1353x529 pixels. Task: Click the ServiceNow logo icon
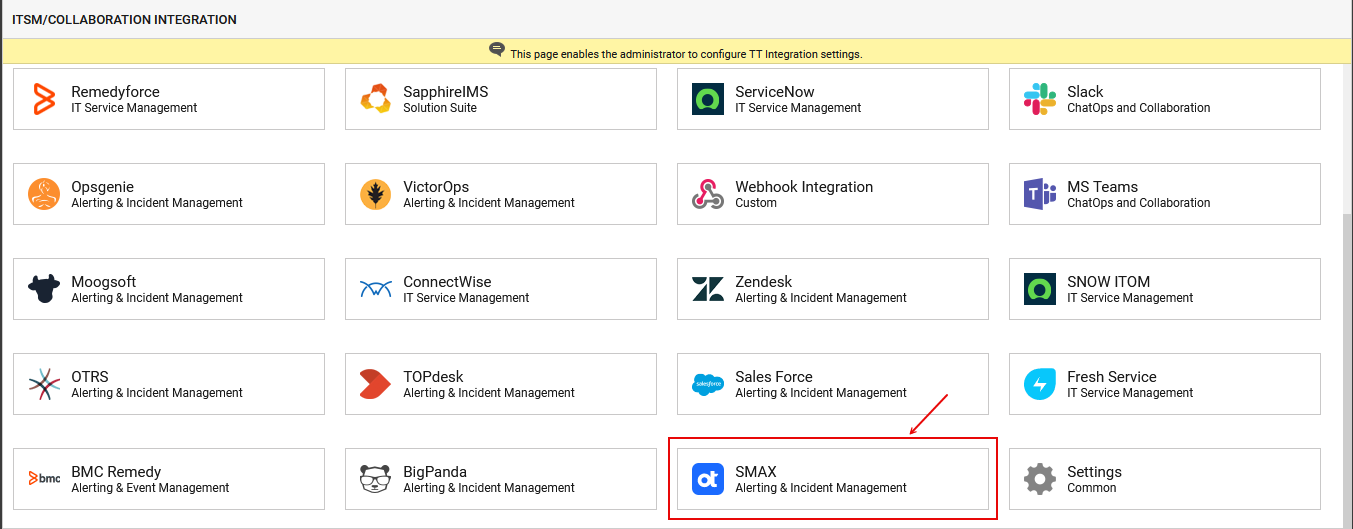tap(707, 99)
